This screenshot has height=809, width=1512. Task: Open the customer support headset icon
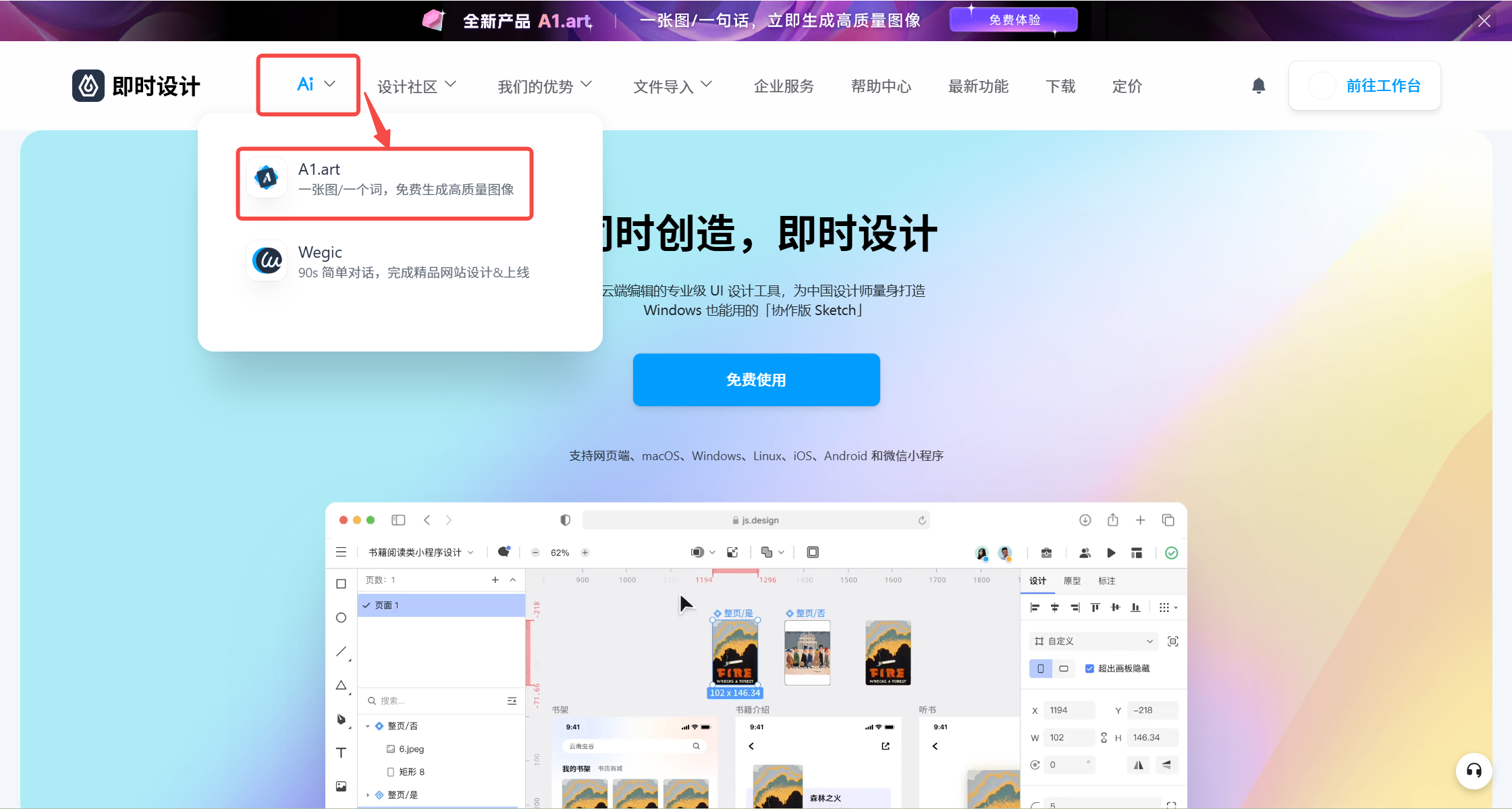point(1474,771)
